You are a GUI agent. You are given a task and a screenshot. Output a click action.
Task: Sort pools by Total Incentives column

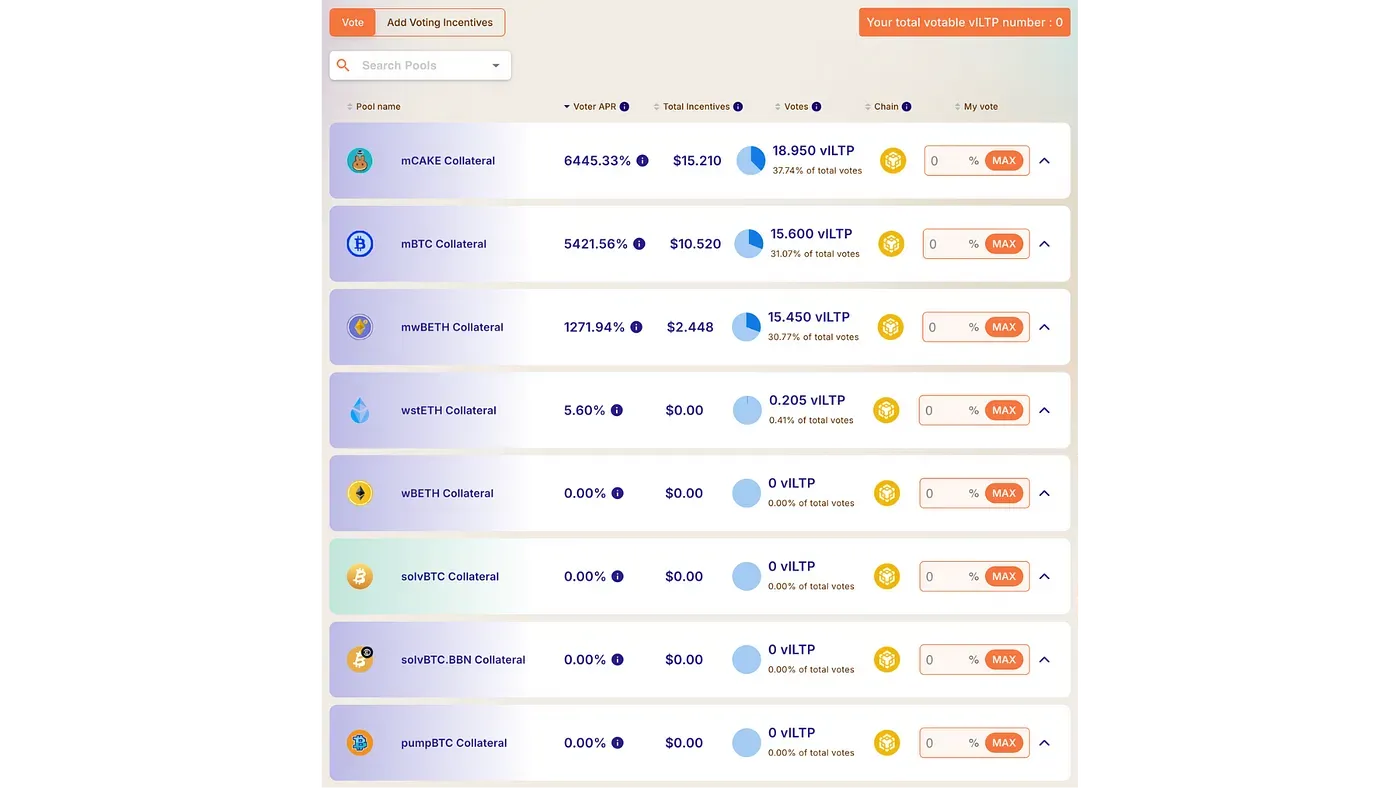697,107
